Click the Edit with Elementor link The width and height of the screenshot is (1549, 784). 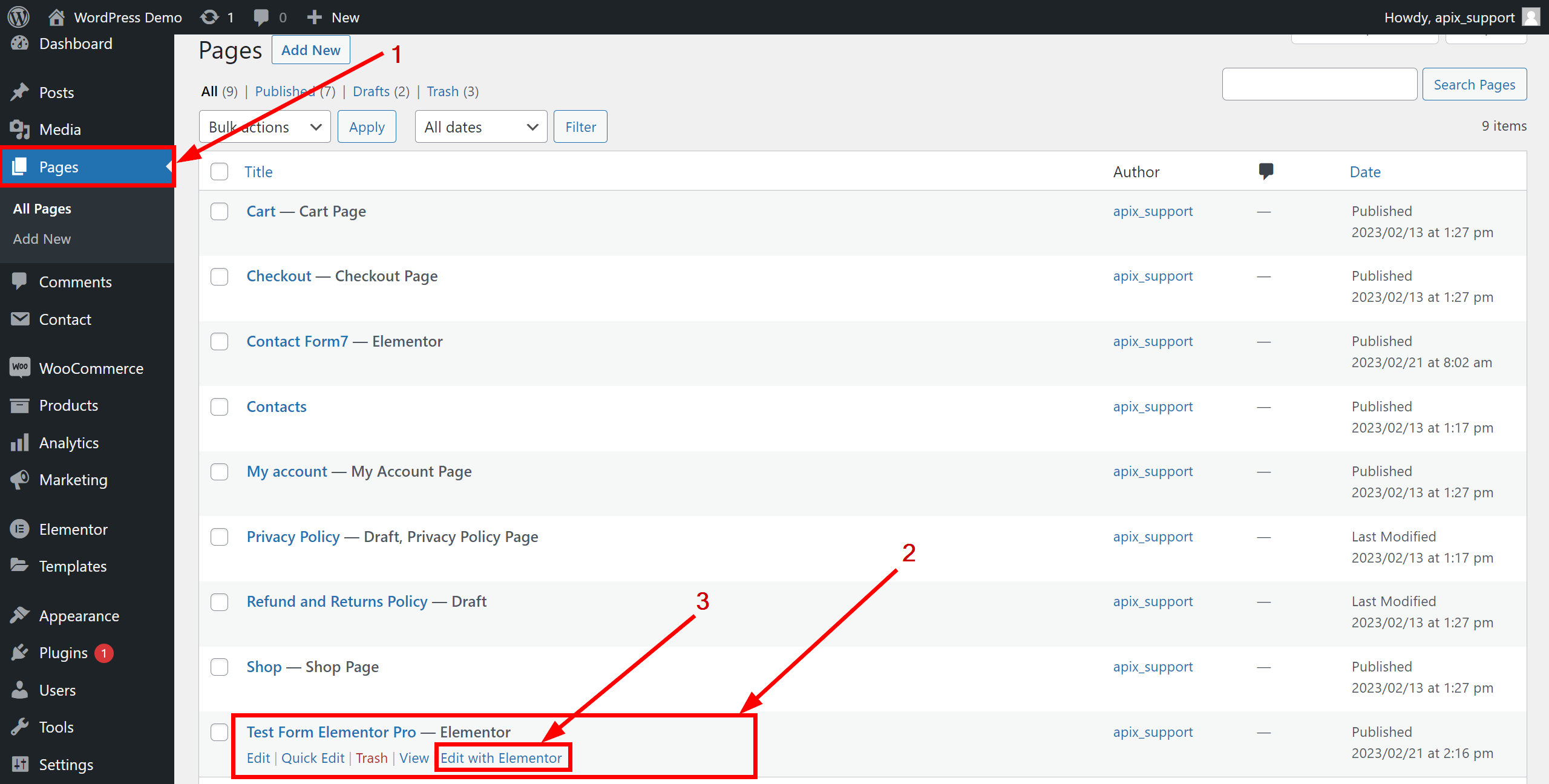coord(501,758)
